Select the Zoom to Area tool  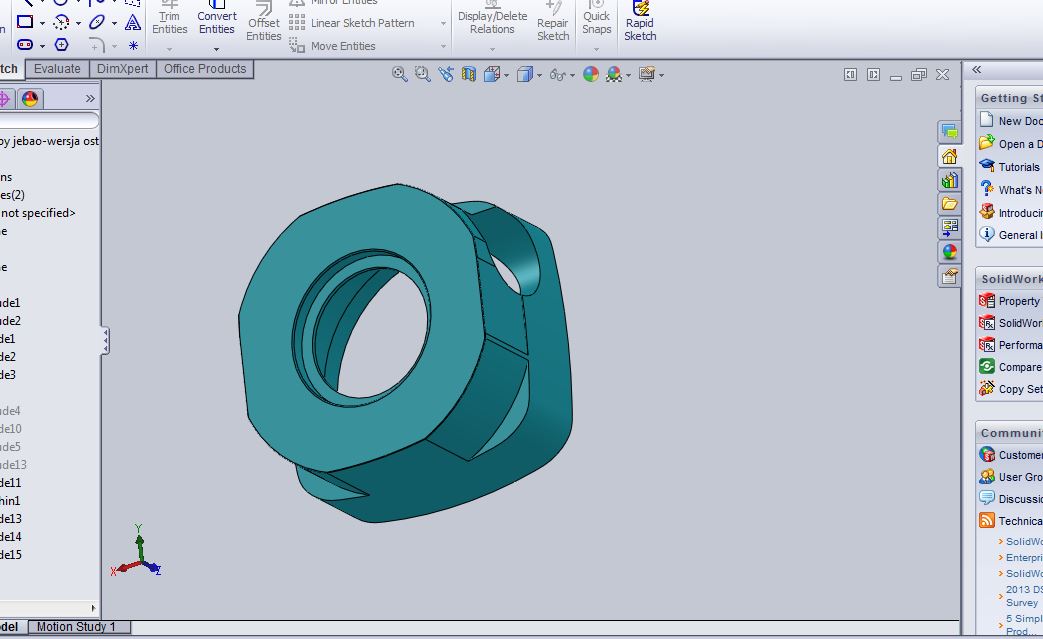pos(422,74)
